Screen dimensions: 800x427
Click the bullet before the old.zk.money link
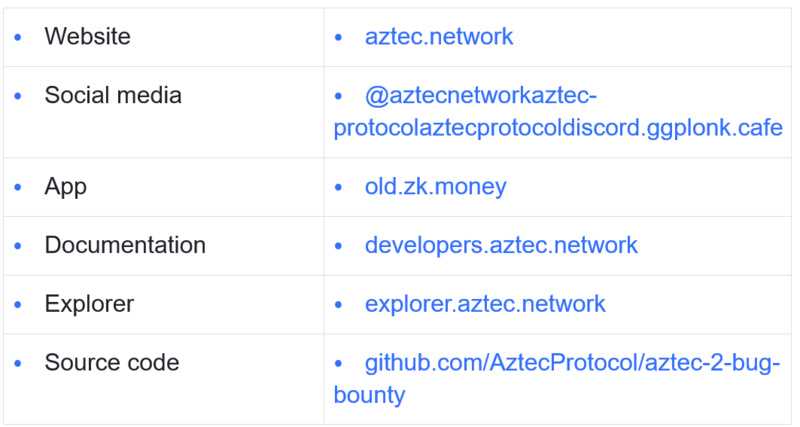pos(339,187)
